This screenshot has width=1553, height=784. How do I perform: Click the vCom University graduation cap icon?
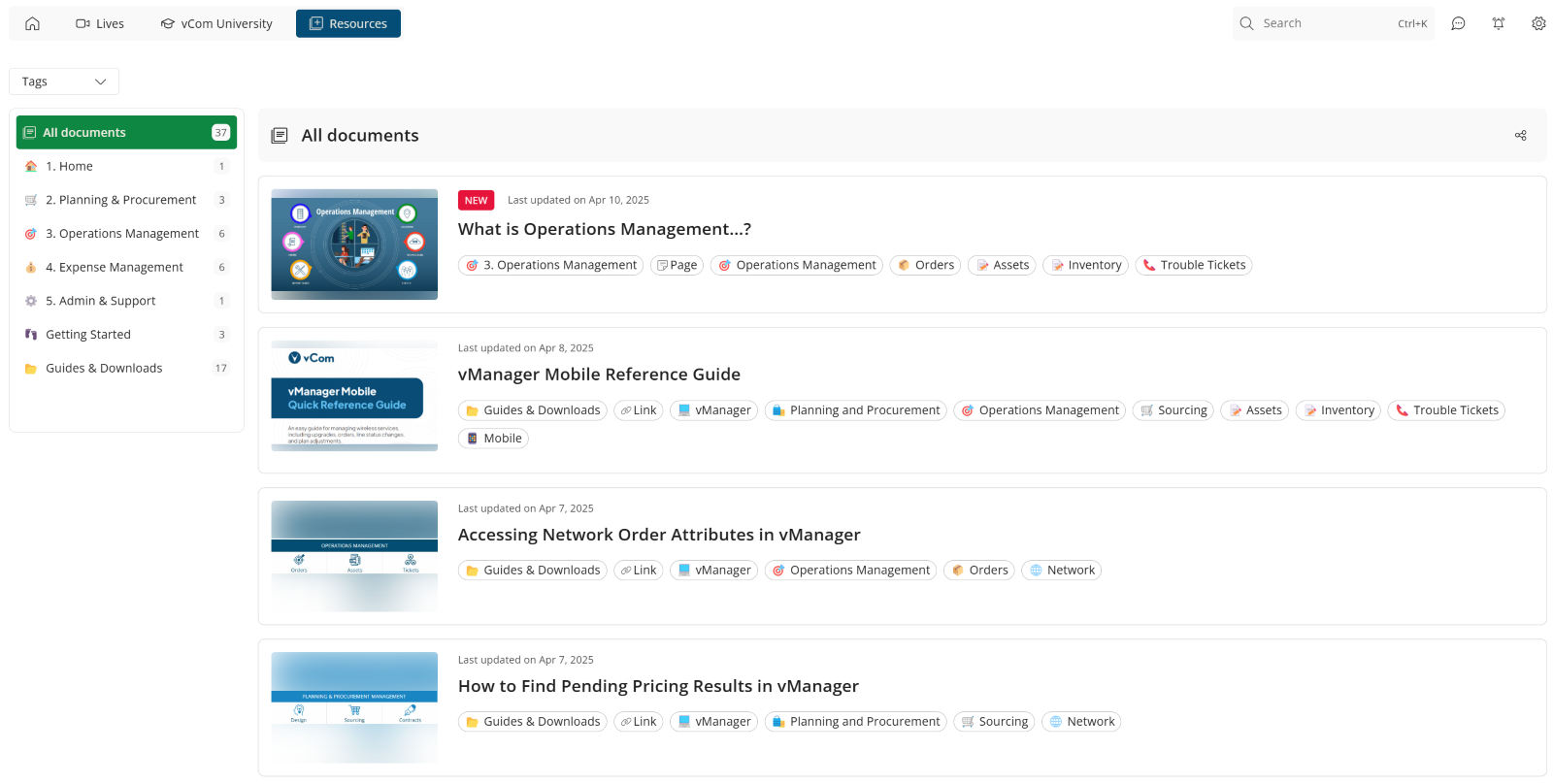tap(168, 23)
